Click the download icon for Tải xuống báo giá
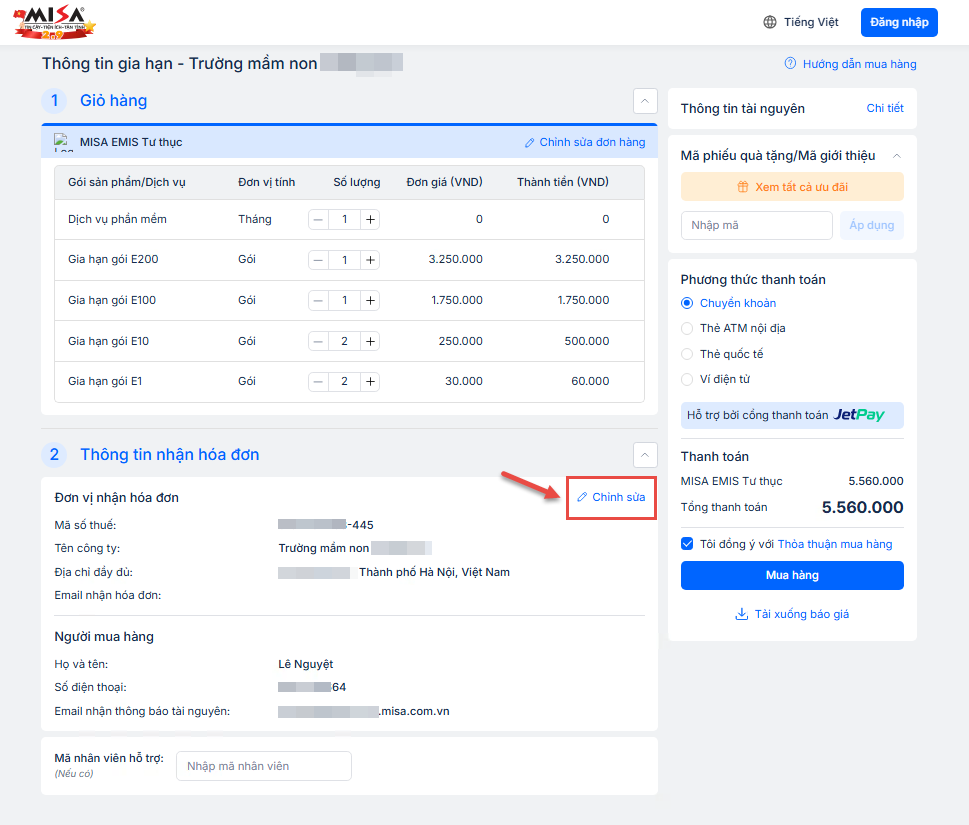The height and width of the screenshot is (825, 969). pyautogui.click(x=741, y=614)
